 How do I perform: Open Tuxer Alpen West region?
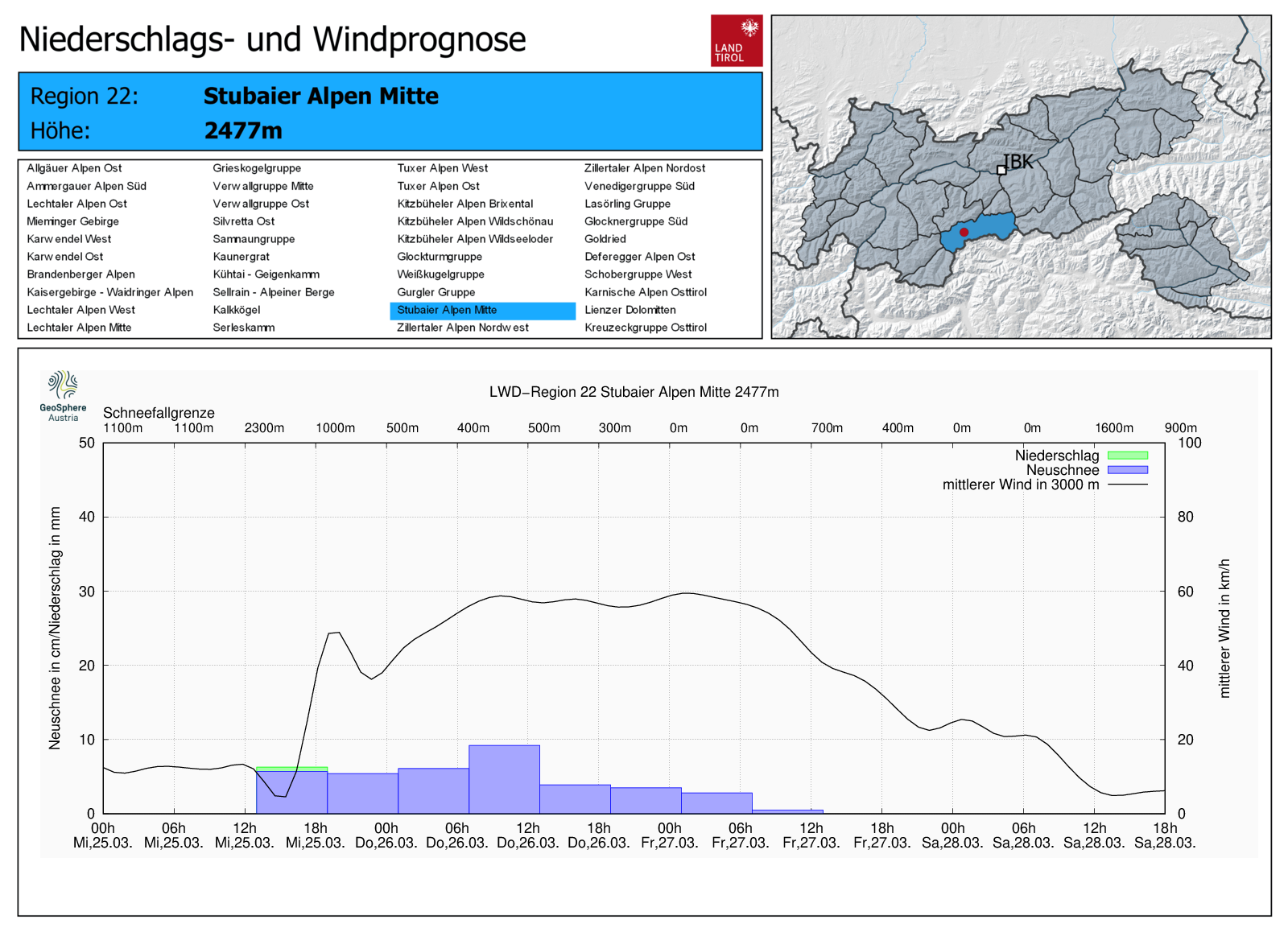tap(443, 168)
